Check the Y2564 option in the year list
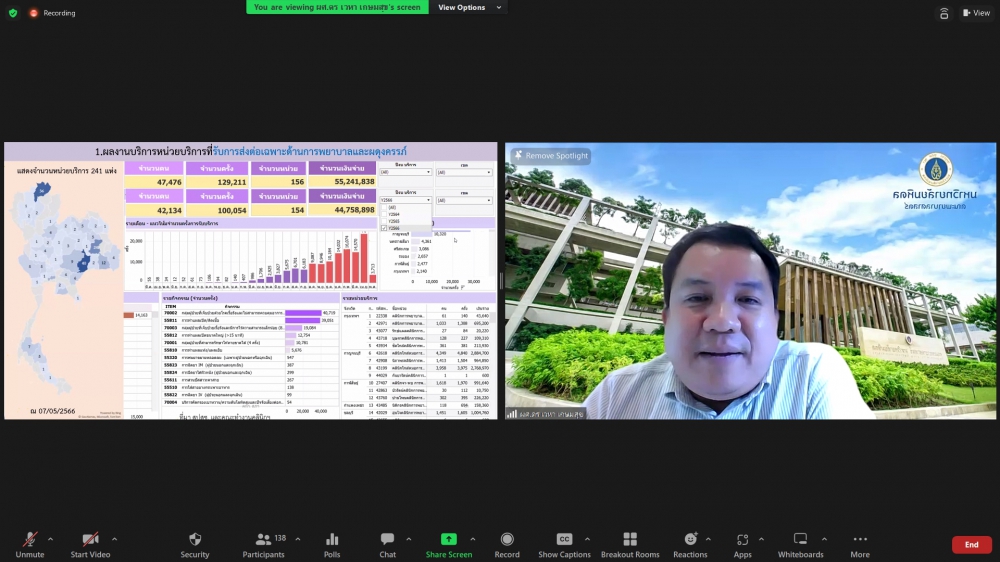This screenshot has width=1000, height=562. coord(384,214)
